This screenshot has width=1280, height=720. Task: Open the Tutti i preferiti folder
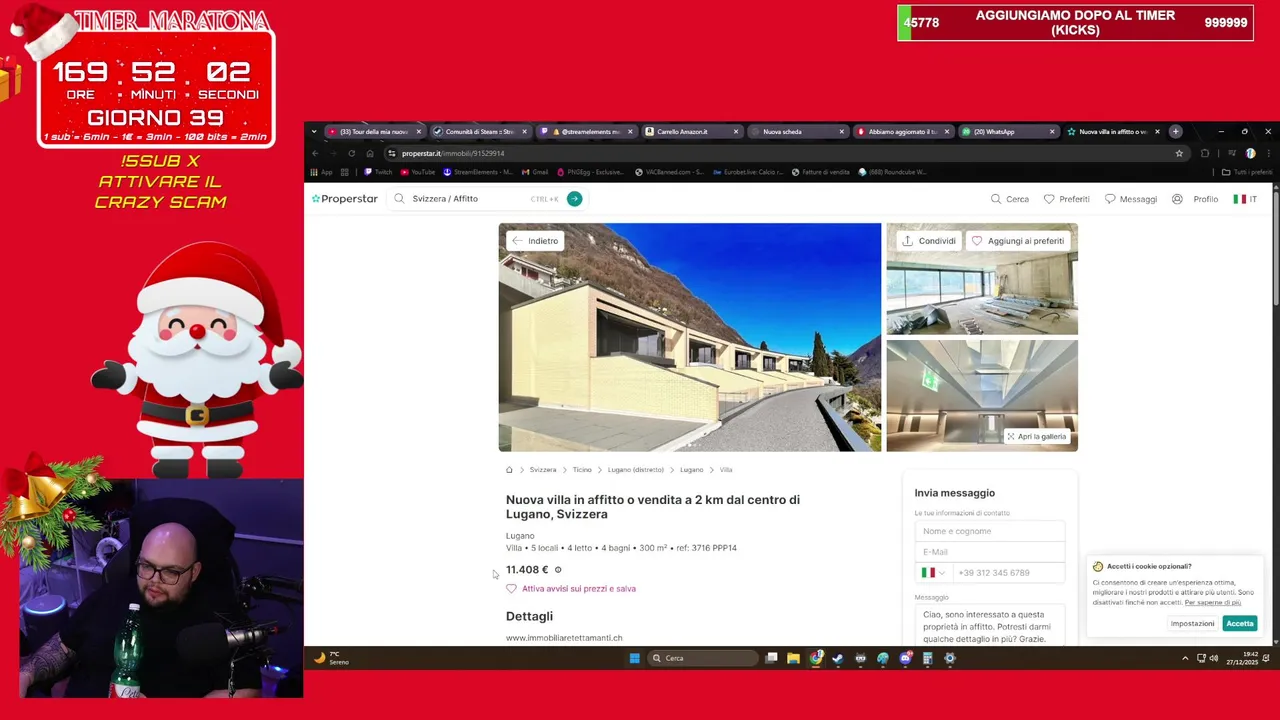pos(1247,172)
